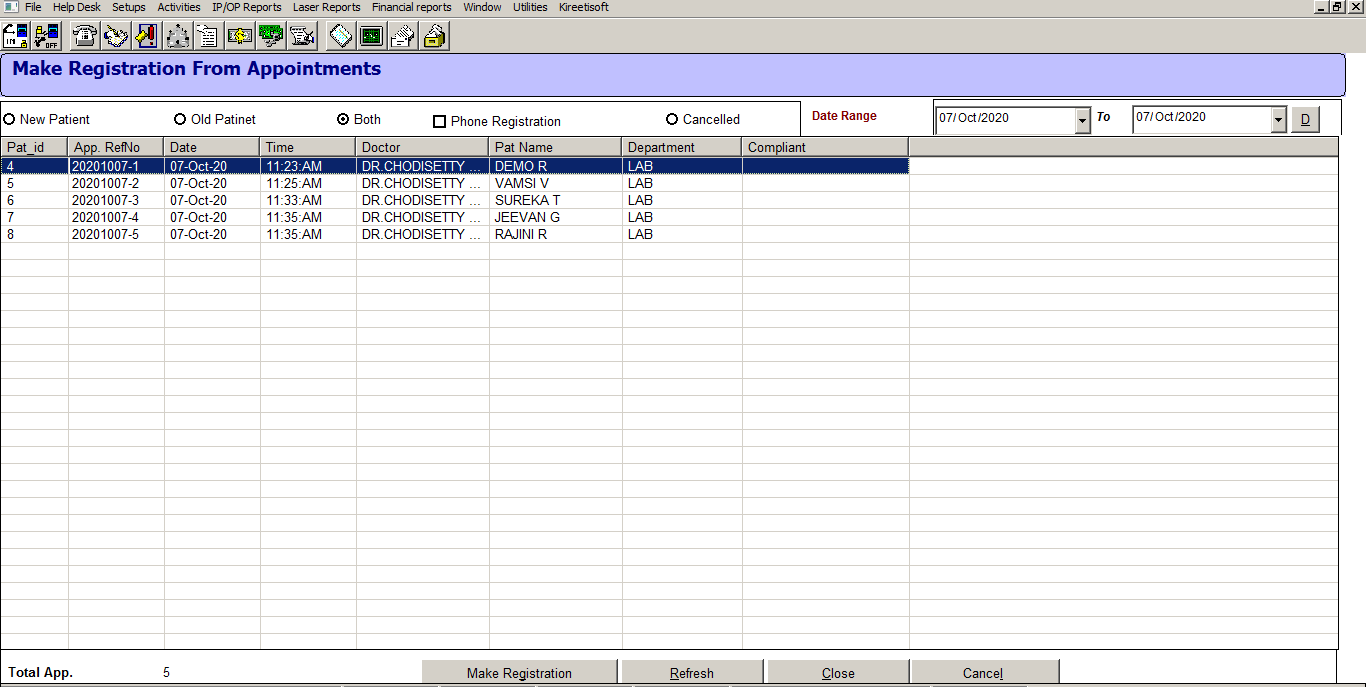The image size is (1366, 687).
Task: Click the telephone toolbar icon
Action: click(x=86, y=37)
